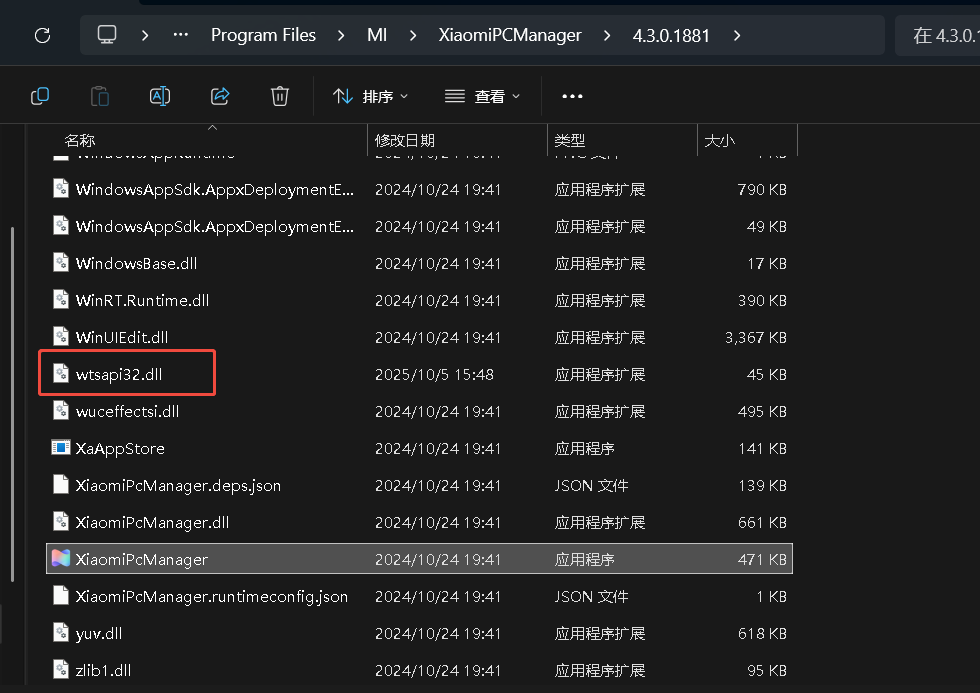Click the Rename toolbar icon
Screen dimensions: 980x693
pyautogui.click(x=160, y=96)
